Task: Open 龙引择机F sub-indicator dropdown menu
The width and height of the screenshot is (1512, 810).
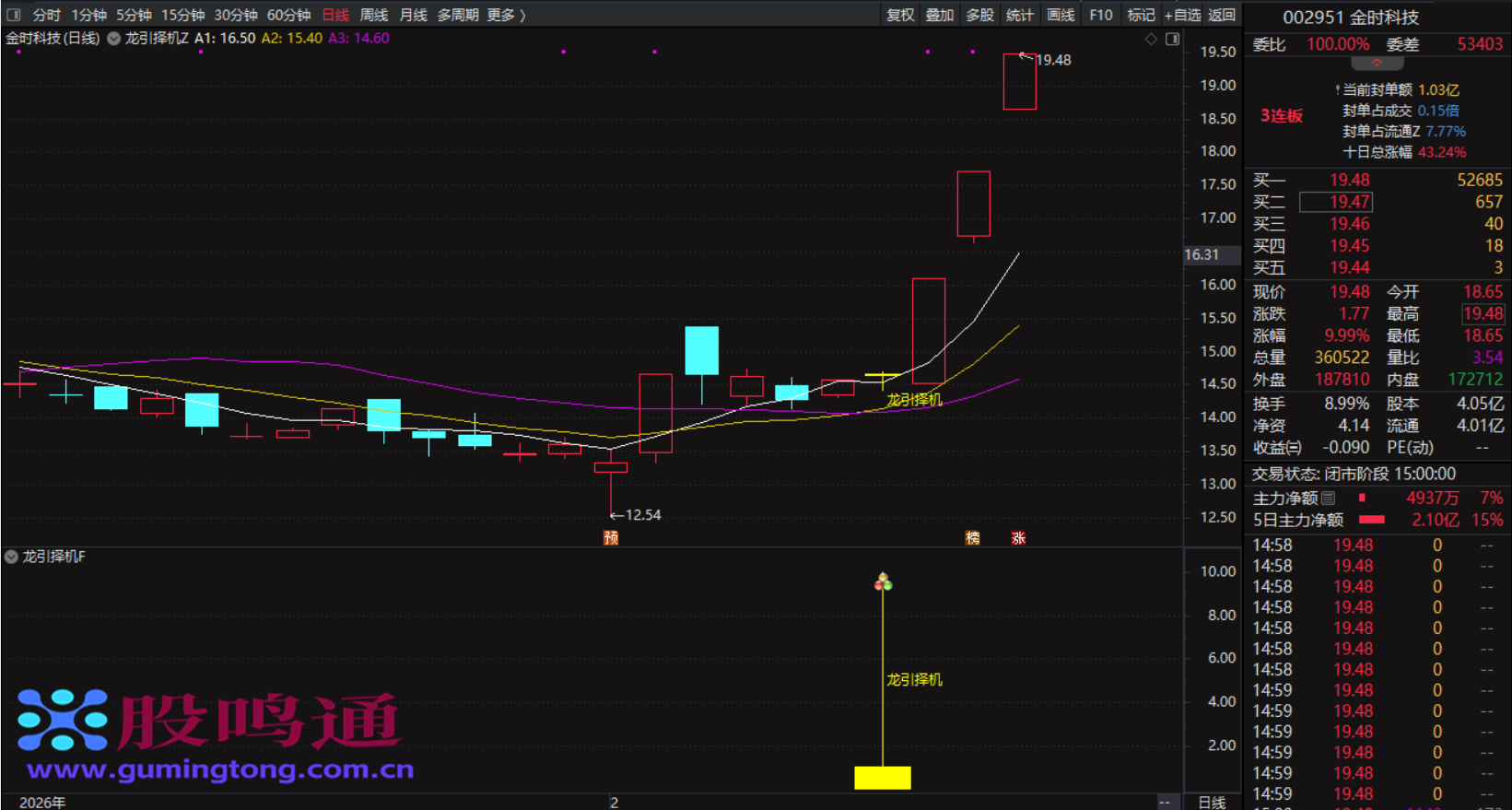Action: click(11, 557)
